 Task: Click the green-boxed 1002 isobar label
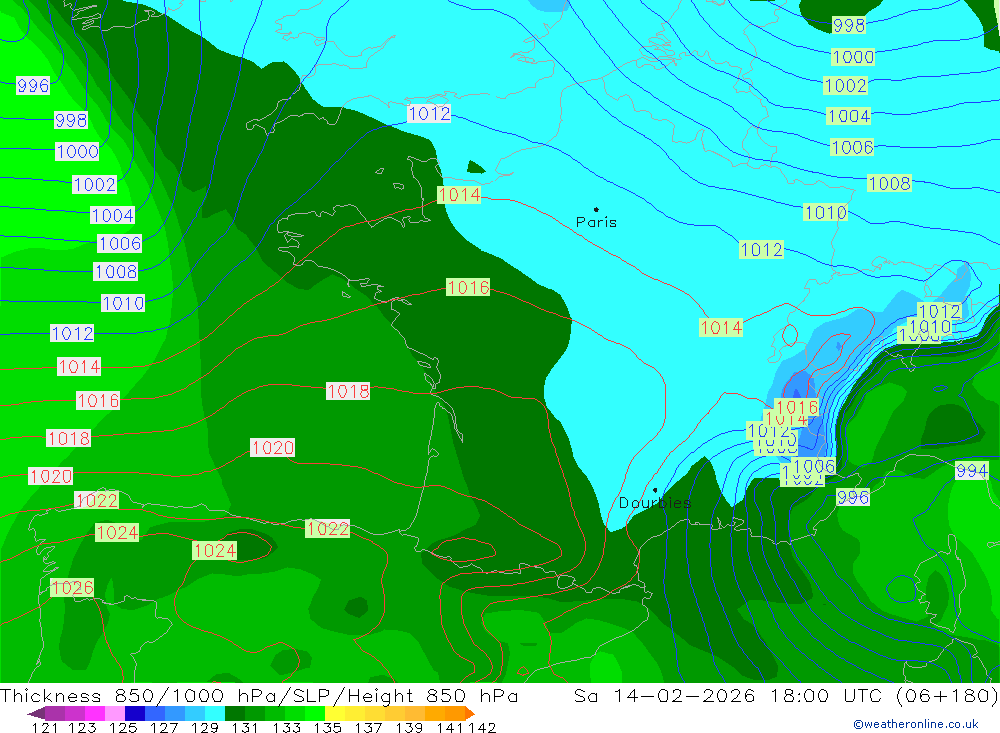pyautogui.click(x=846, y=86)
